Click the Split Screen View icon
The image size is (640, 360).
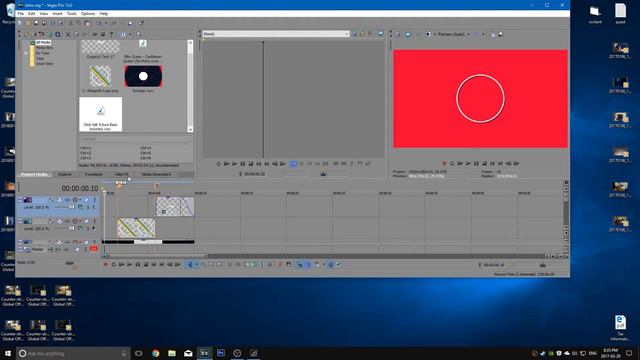coord(428,35)
